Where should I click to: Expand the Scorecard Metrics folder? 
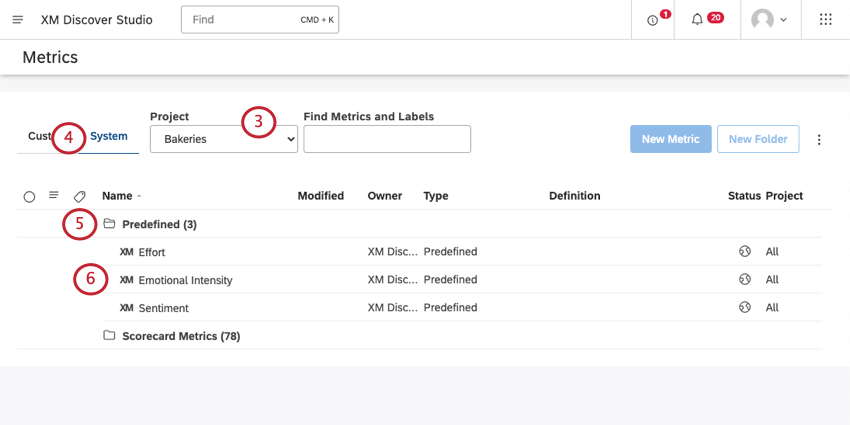tap(180, 336)
